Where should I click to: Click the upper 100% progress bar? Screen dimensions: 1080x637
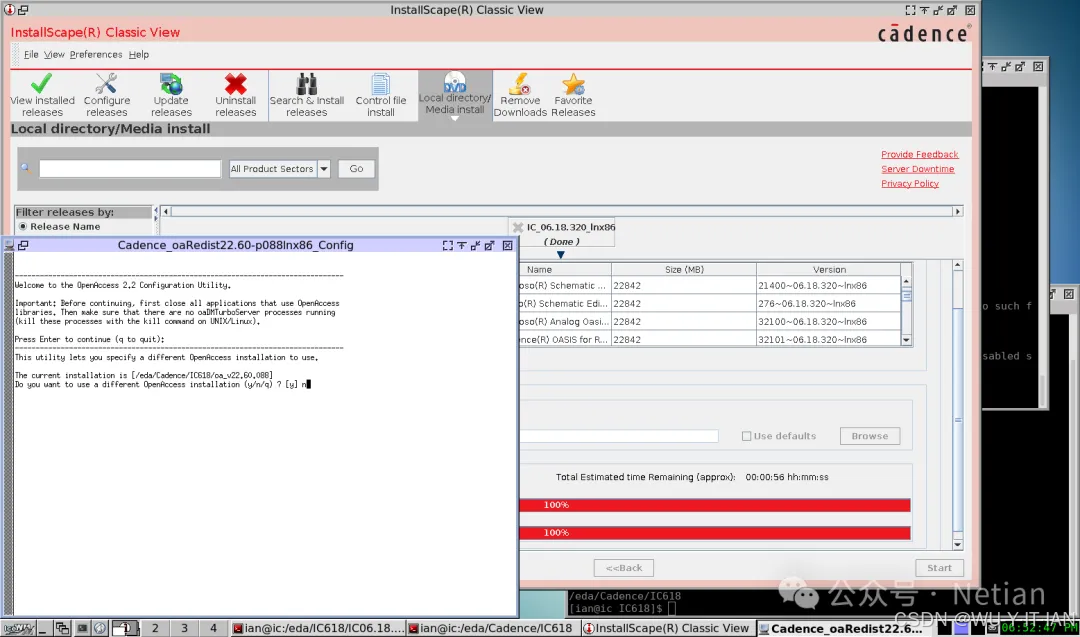[715, 505]
